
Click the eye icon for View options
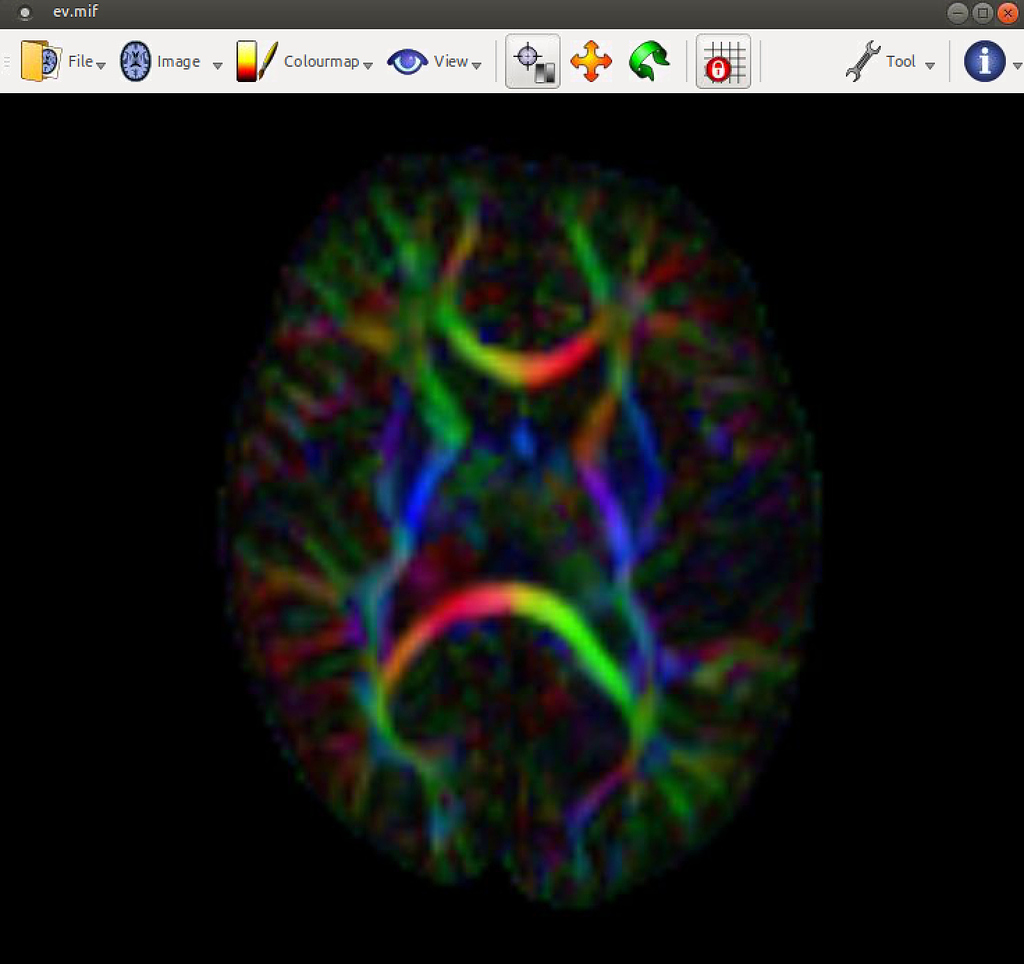coord(408,60)
